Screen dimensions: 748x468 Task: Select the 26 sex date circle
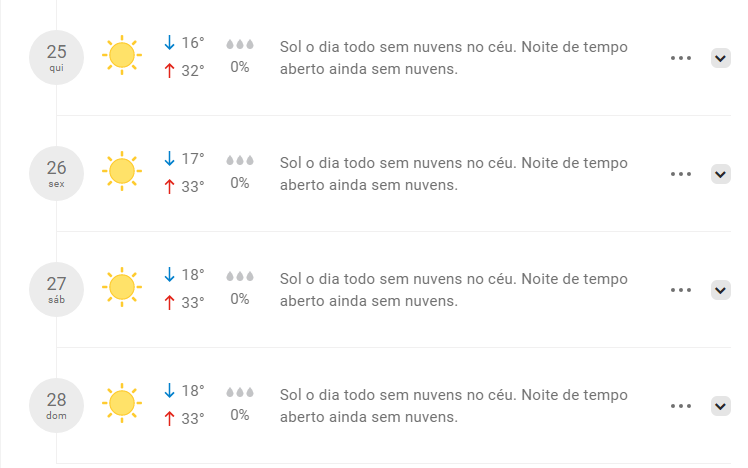click(57, 172)
